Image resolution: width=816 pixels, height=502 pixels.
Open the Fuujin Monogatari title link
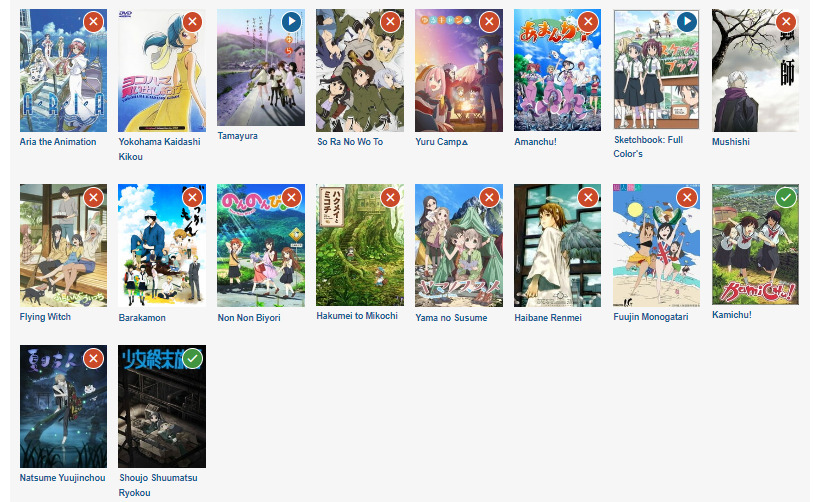[x=651, y=317]
